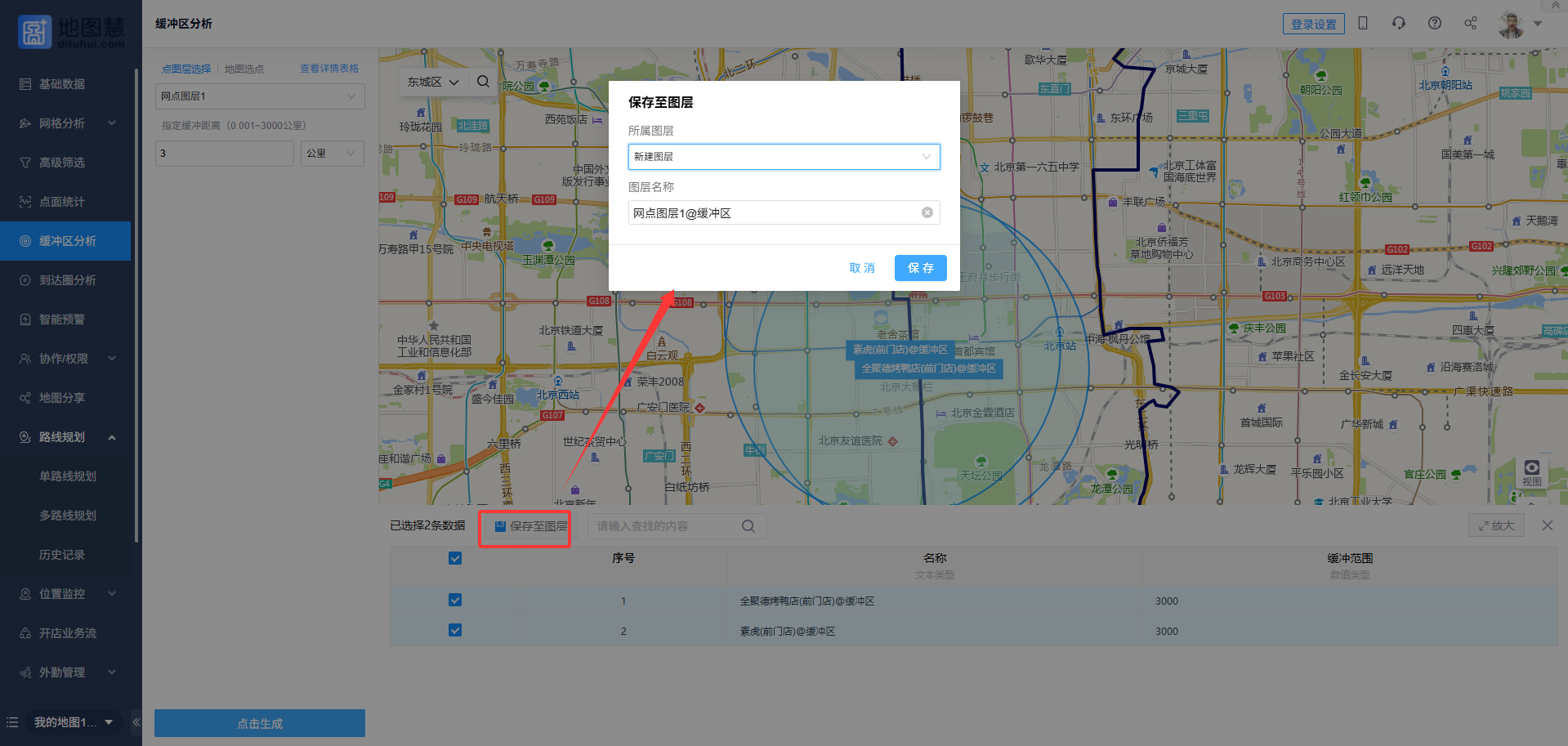Image resolution: width=1568 pixels, height=746 pixels.
Task: Open the 东城区 district dropdown
Action: click(433, 82)
